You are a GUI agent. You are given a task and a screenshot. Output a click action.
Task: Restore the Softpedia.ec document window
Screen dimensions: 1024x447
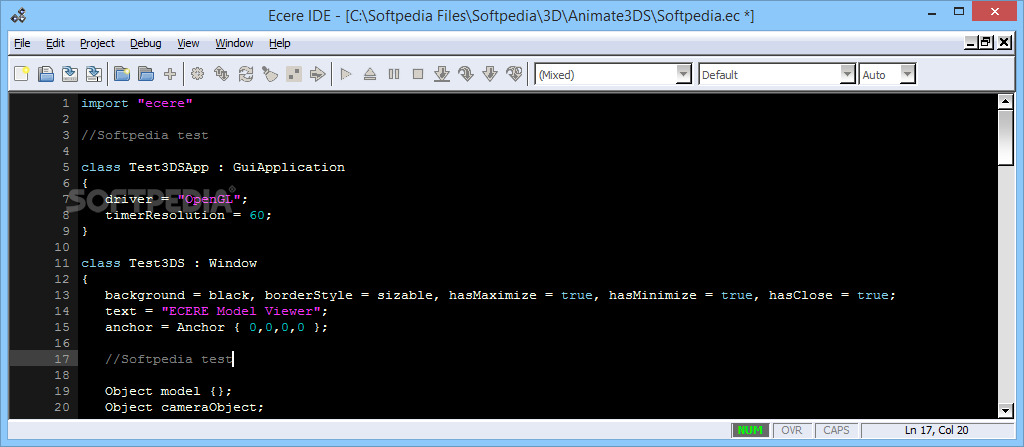(x=986, y=42)
